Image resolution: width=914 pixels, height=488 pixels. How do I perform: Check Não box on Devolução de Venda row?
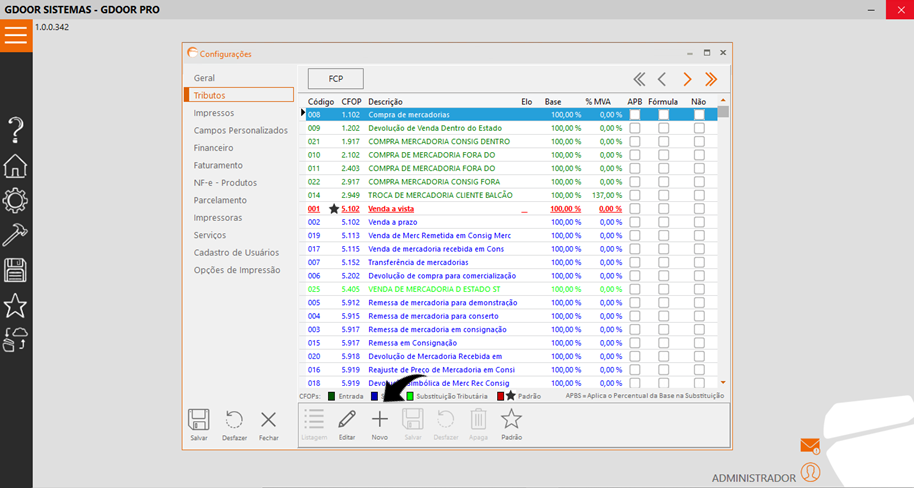699,128
